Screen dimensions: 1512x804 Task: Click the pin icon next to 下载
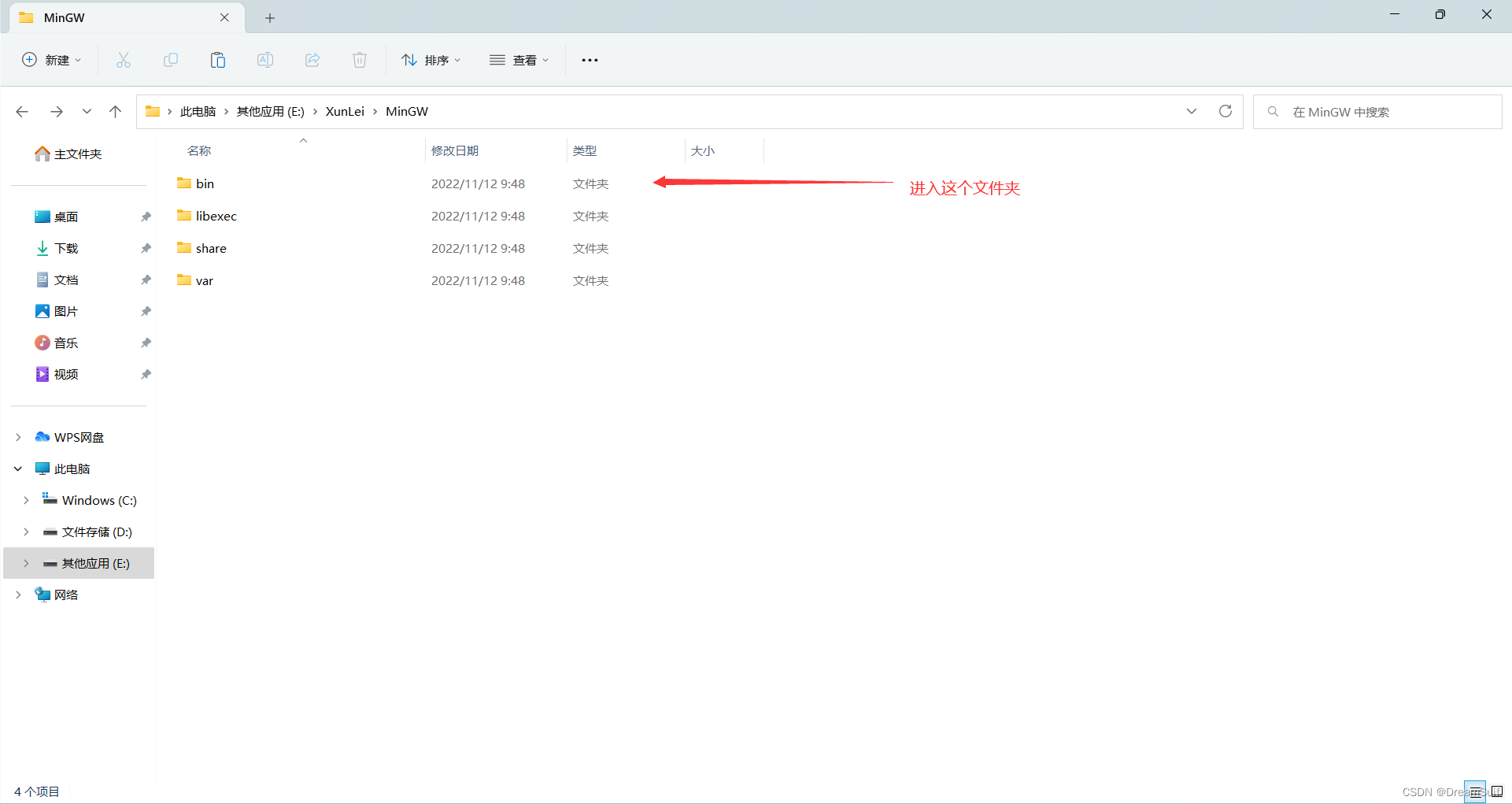point(146,248)
